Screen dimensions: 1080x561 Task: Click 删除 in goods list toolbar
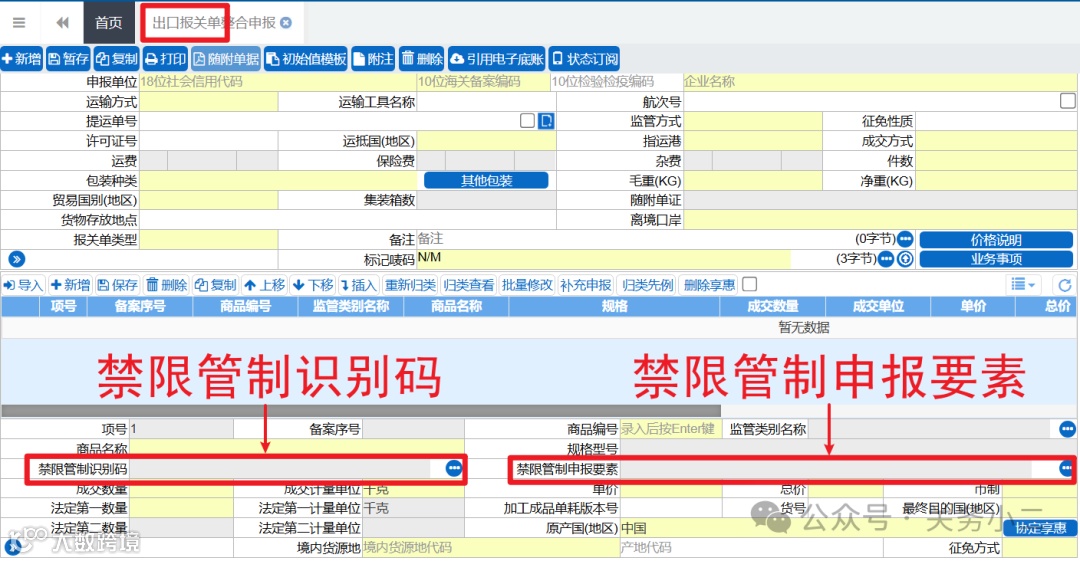tap(166, 285)
